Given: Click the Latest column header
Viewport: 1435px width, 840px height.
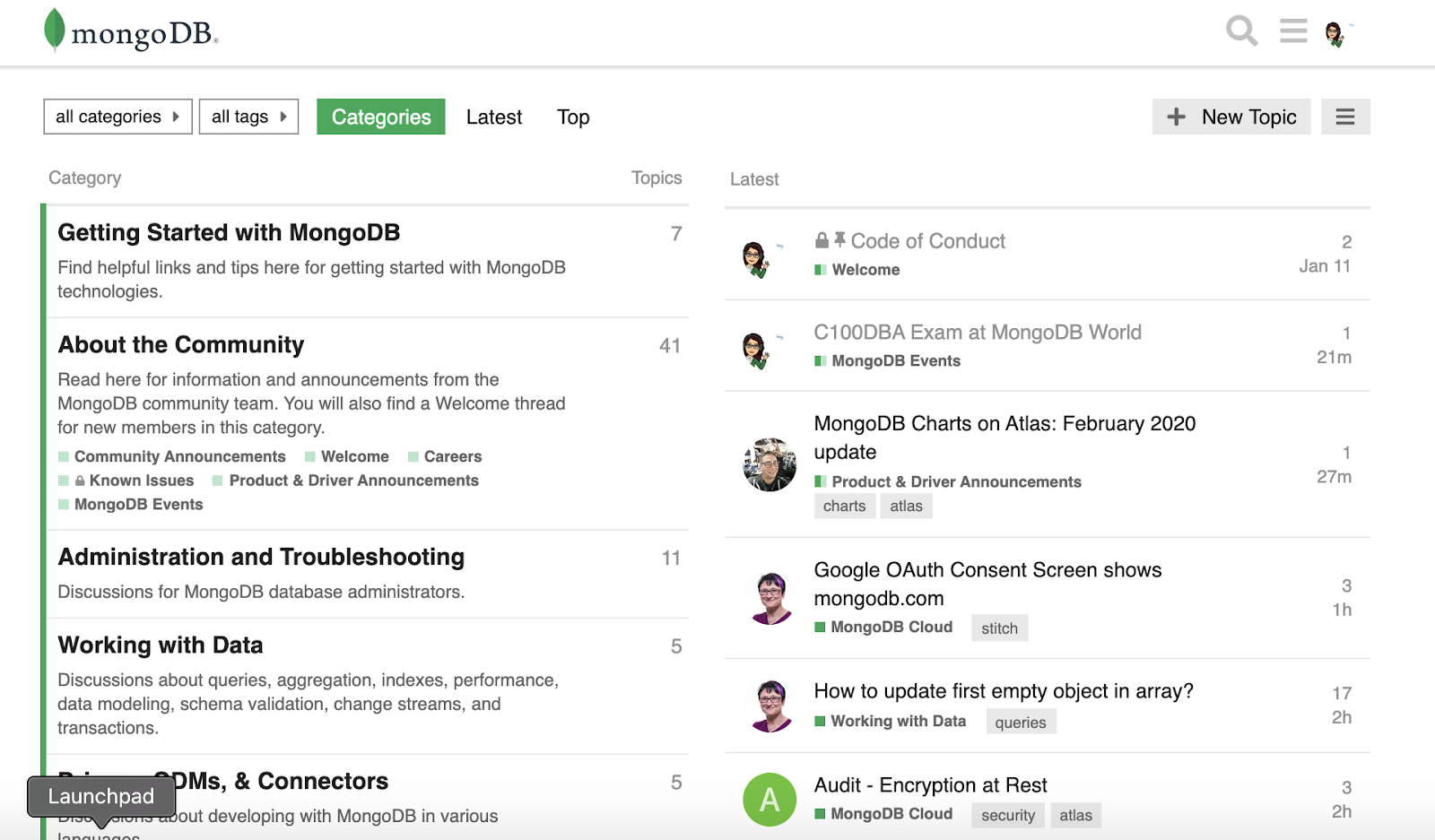Looking at the screenshot, I should pos(754,179).
